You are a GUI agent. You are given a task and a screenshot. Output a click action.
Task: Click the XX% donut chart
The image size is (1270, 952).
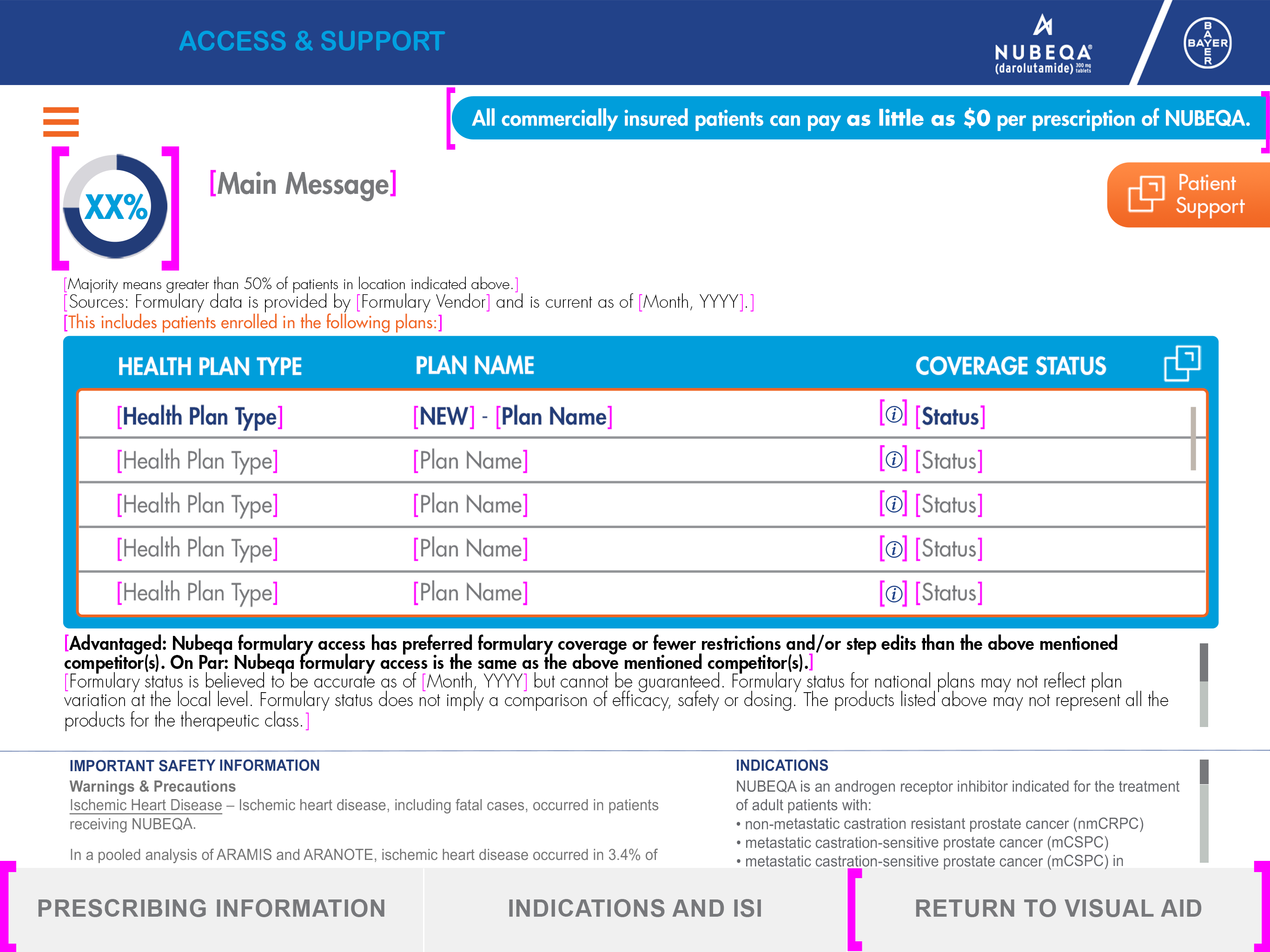click(115, 206)
